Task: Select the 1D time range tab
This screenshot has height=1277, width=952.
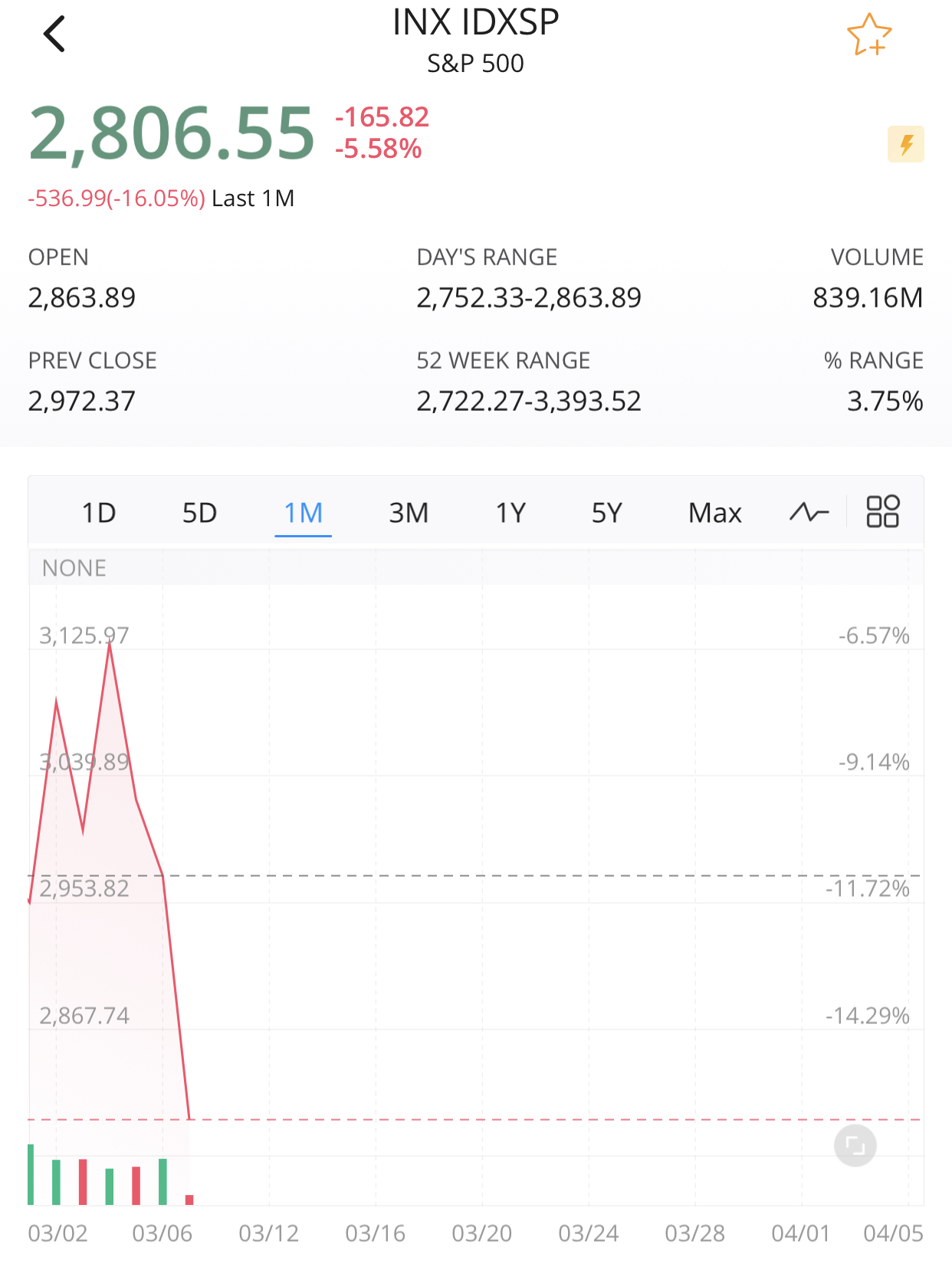Action: [99, 513]
